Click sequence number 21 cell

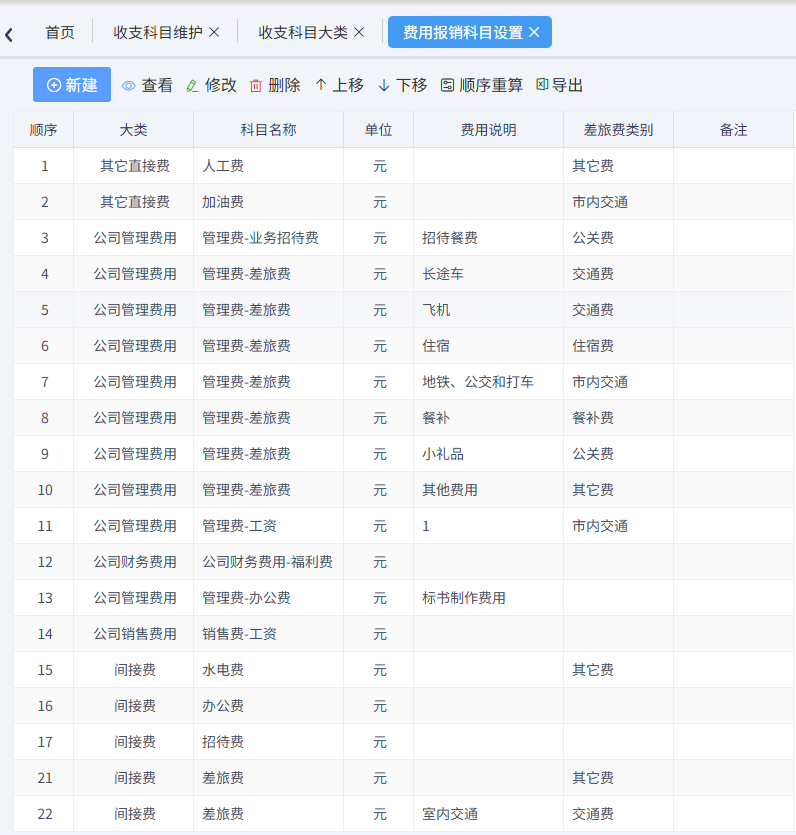tap(44, 778)
